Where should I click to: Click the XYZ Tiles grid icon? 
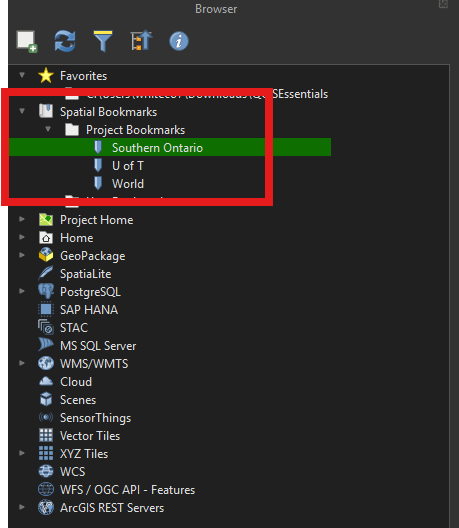click(x=46, y=453)
